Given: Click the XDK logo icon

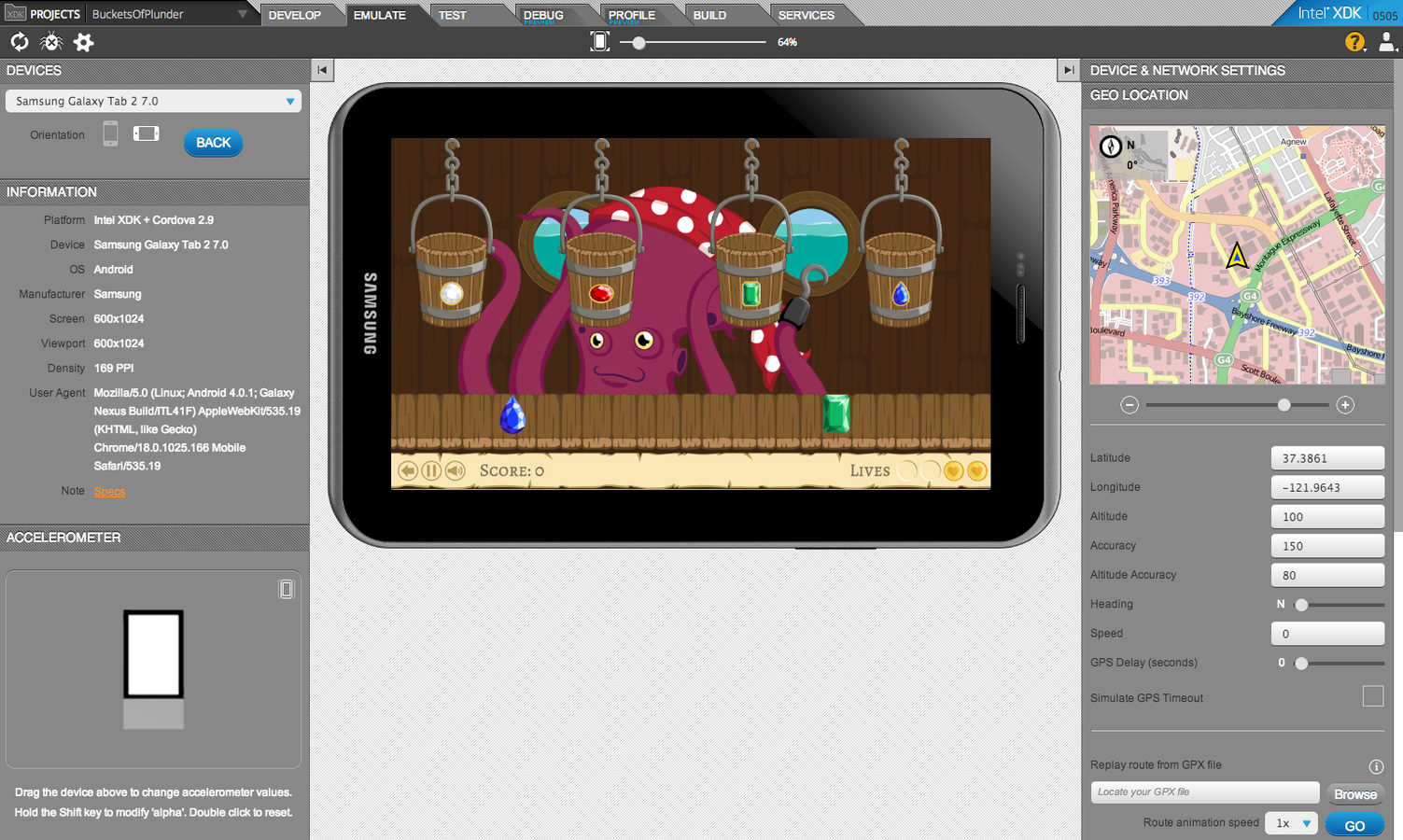Looking at the screenshot, I should tap(15, 14).
